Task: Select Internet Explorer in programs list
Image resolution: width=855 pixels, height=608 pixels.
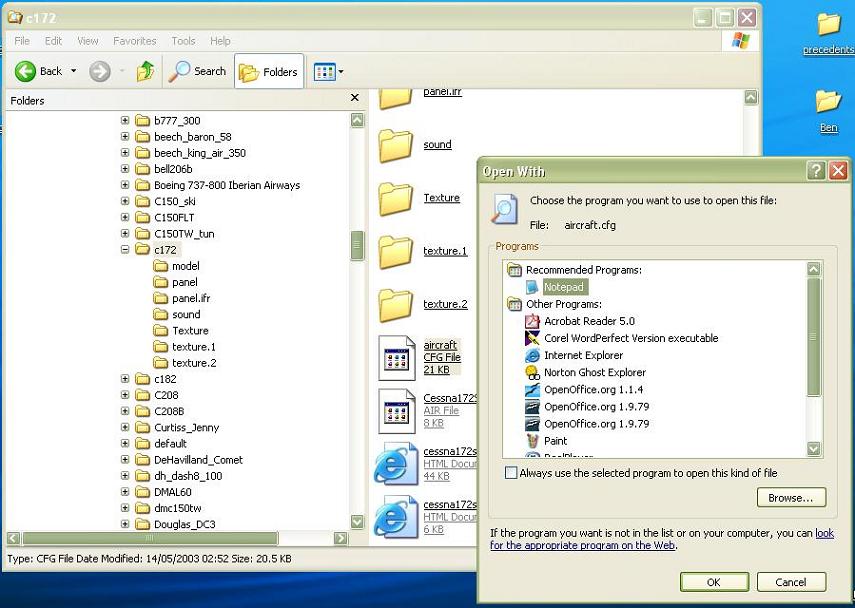Action: 583,355
